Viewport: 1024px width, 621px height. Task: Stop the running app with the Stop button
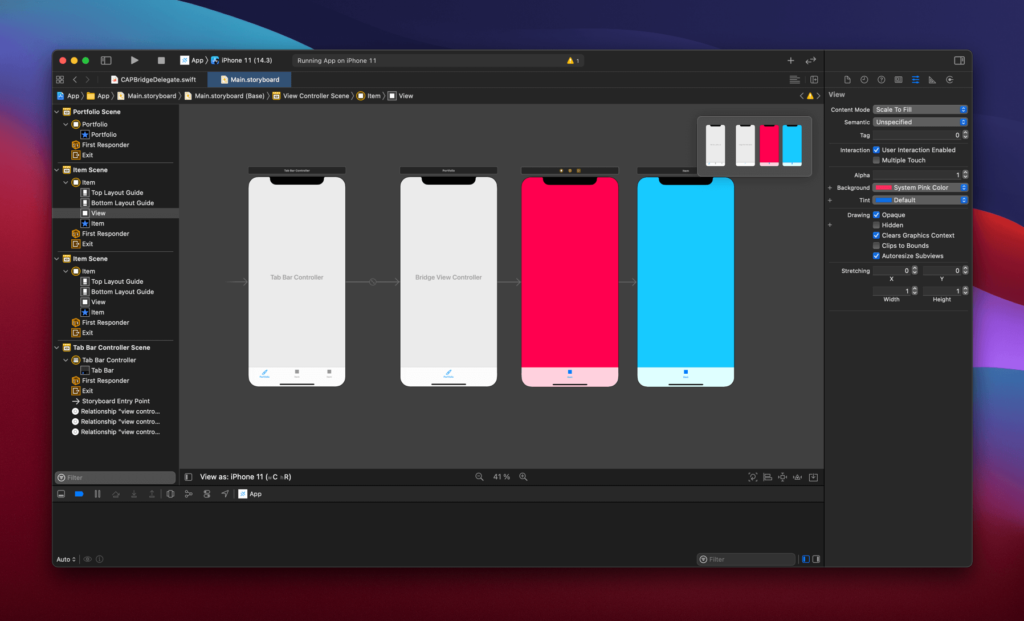[161, 61]
